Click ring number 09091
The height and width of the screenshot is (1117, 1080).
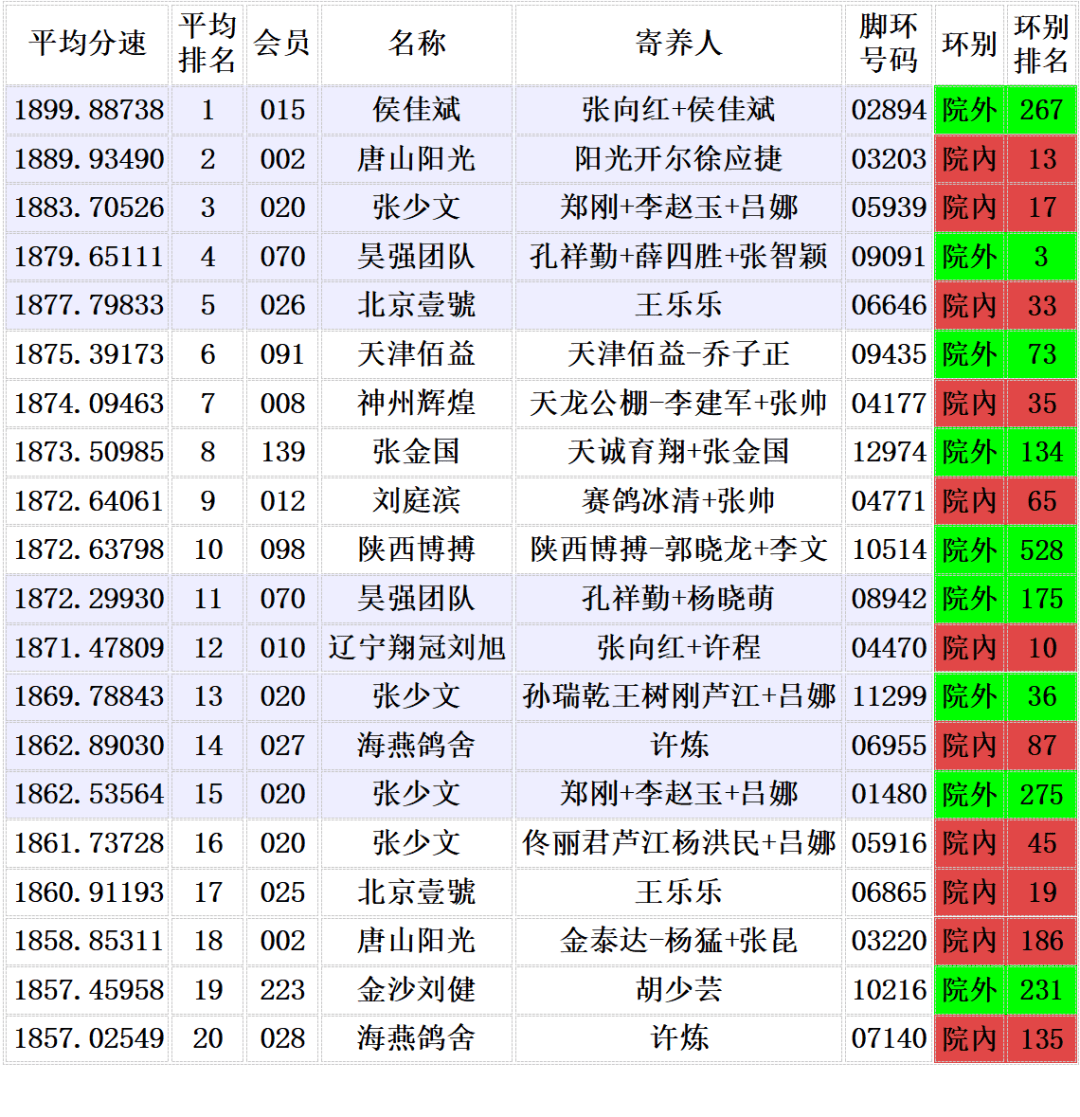coord(888,256)
